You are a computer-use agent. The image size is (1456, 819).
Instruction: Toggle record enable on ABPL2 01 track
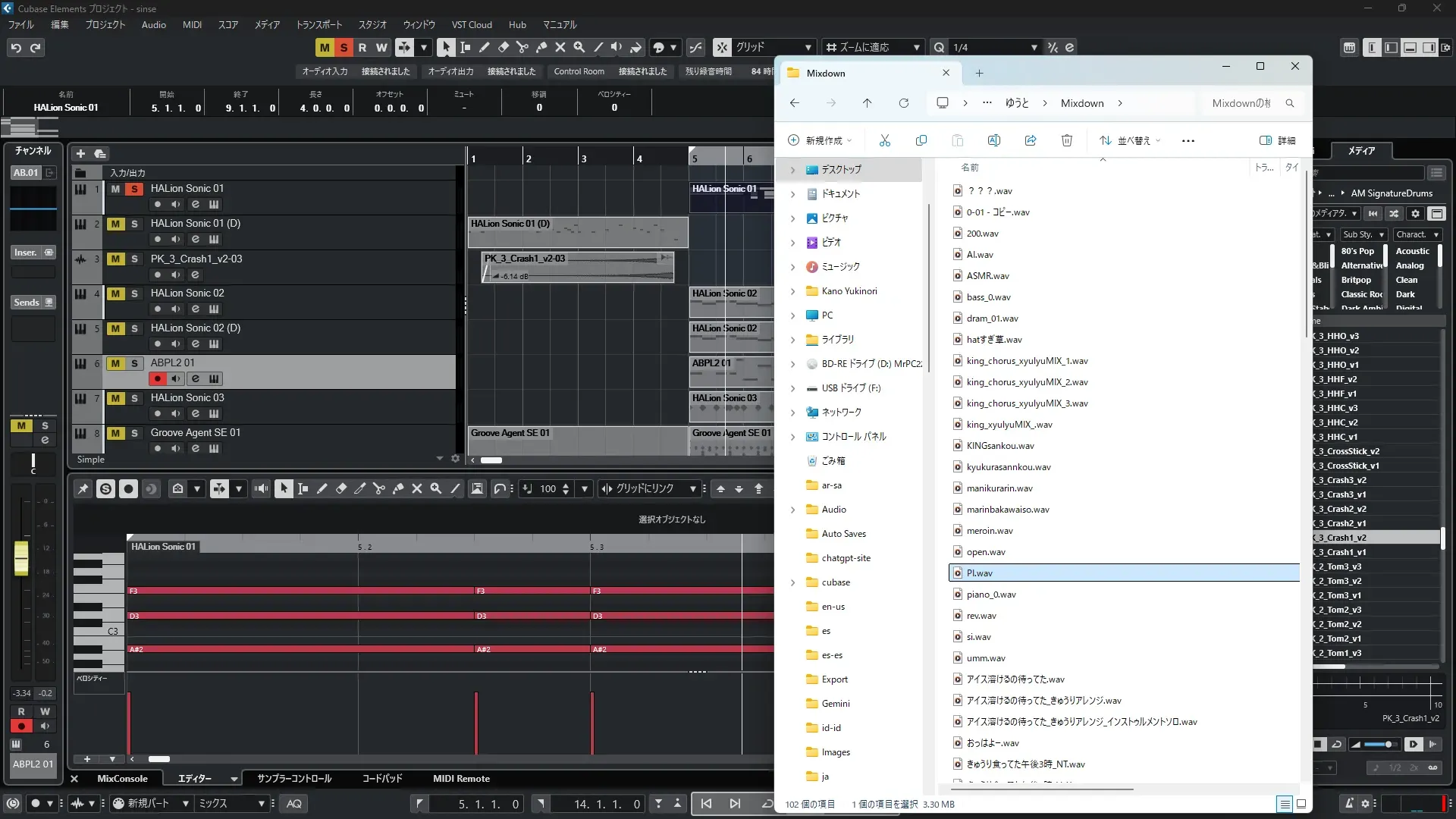[x=157, y=378]
